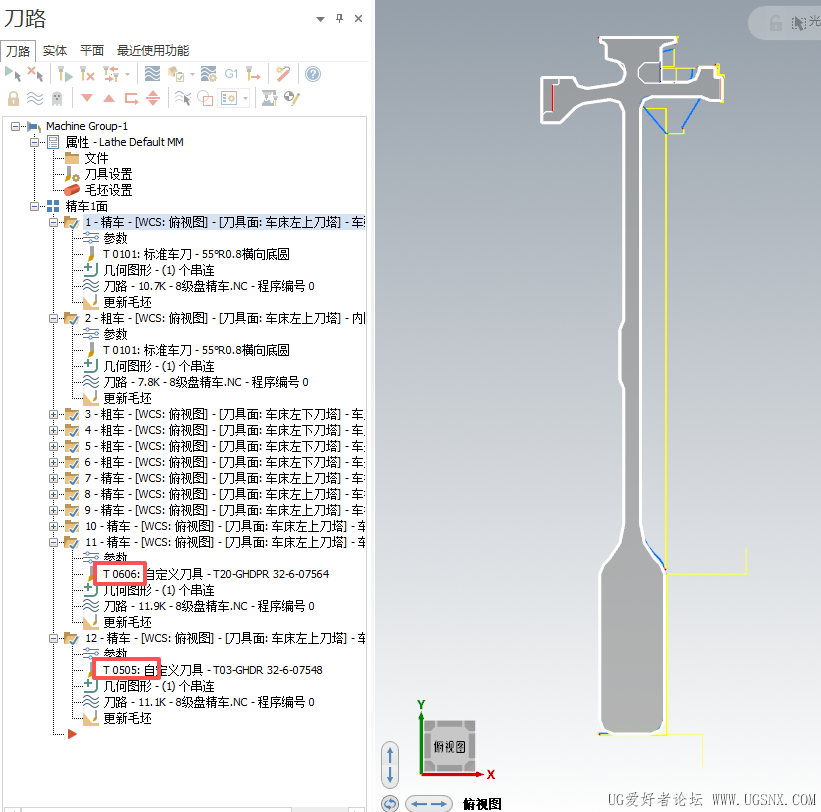Switch to 实体 tab
Viewport: 821px width, 812px height.
[55, 50]
